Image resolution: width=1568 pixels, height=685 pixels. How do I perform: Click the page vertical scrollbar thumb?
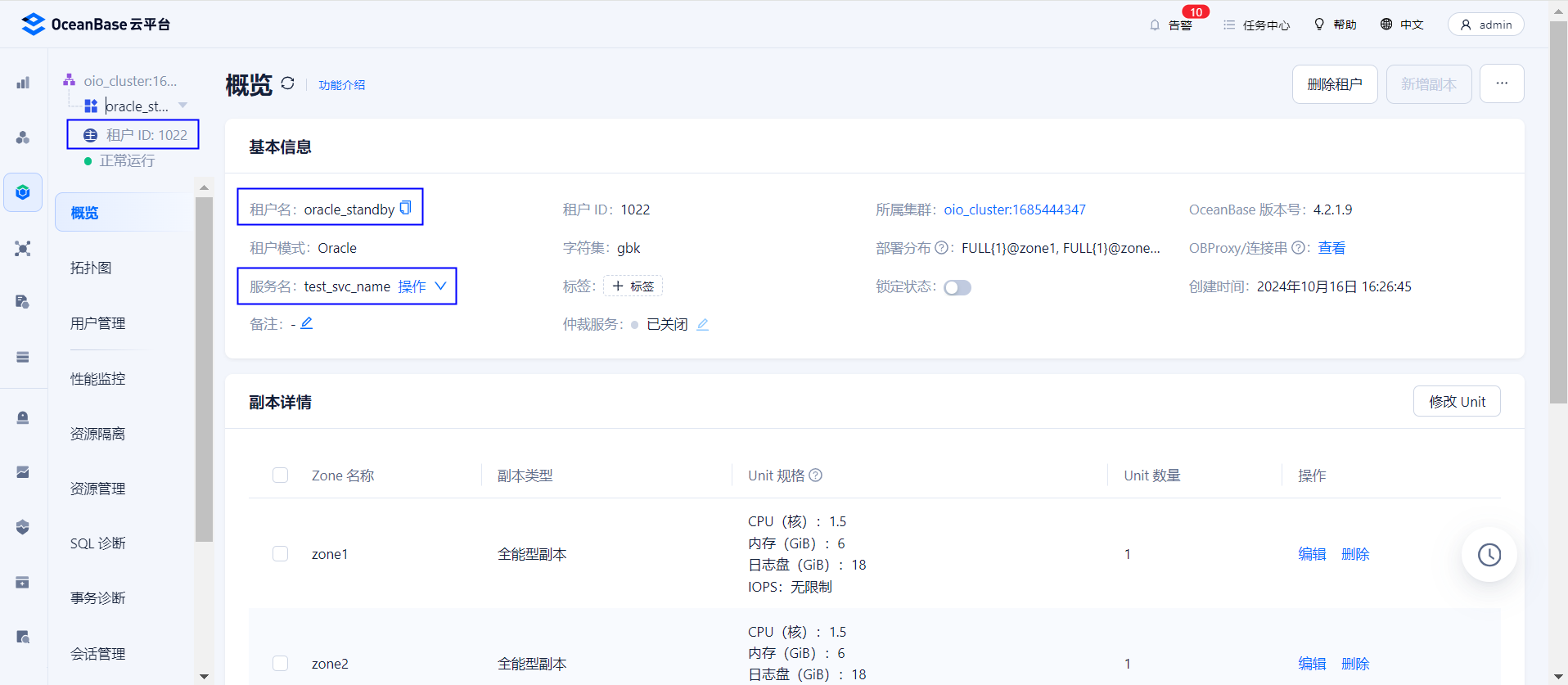point(1559,213)
